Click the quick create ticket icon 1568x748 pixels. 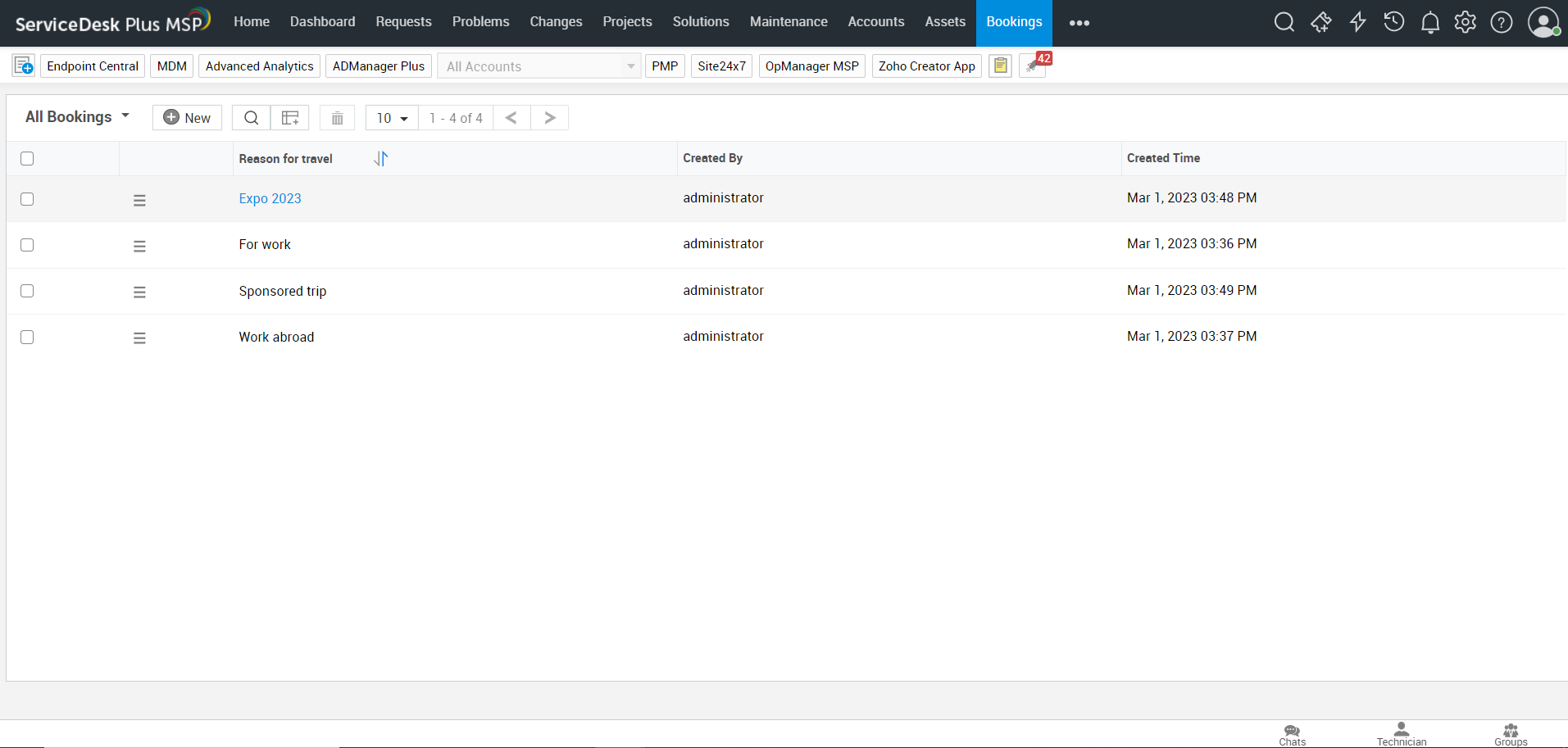coord(1321,22)
